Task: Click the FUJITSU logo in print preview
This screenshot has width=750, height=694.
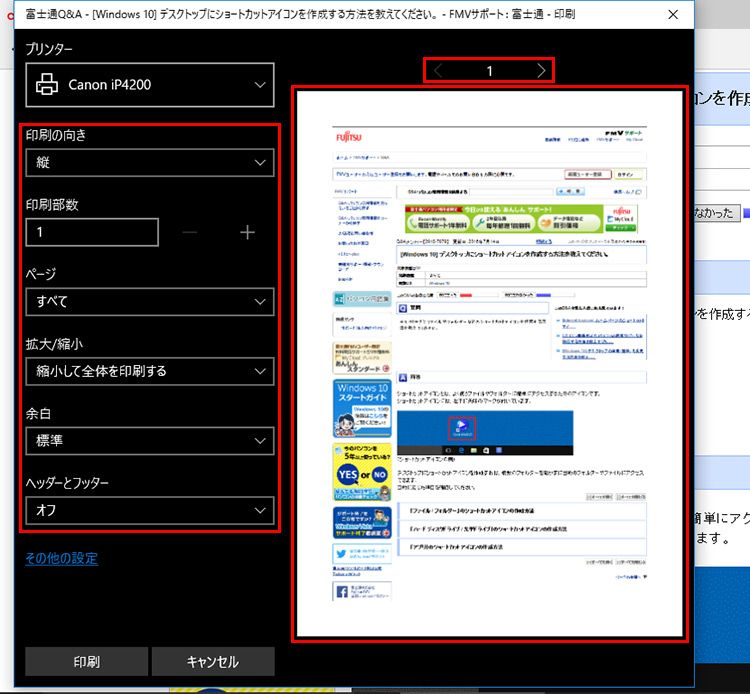Action: pos(352,137)
